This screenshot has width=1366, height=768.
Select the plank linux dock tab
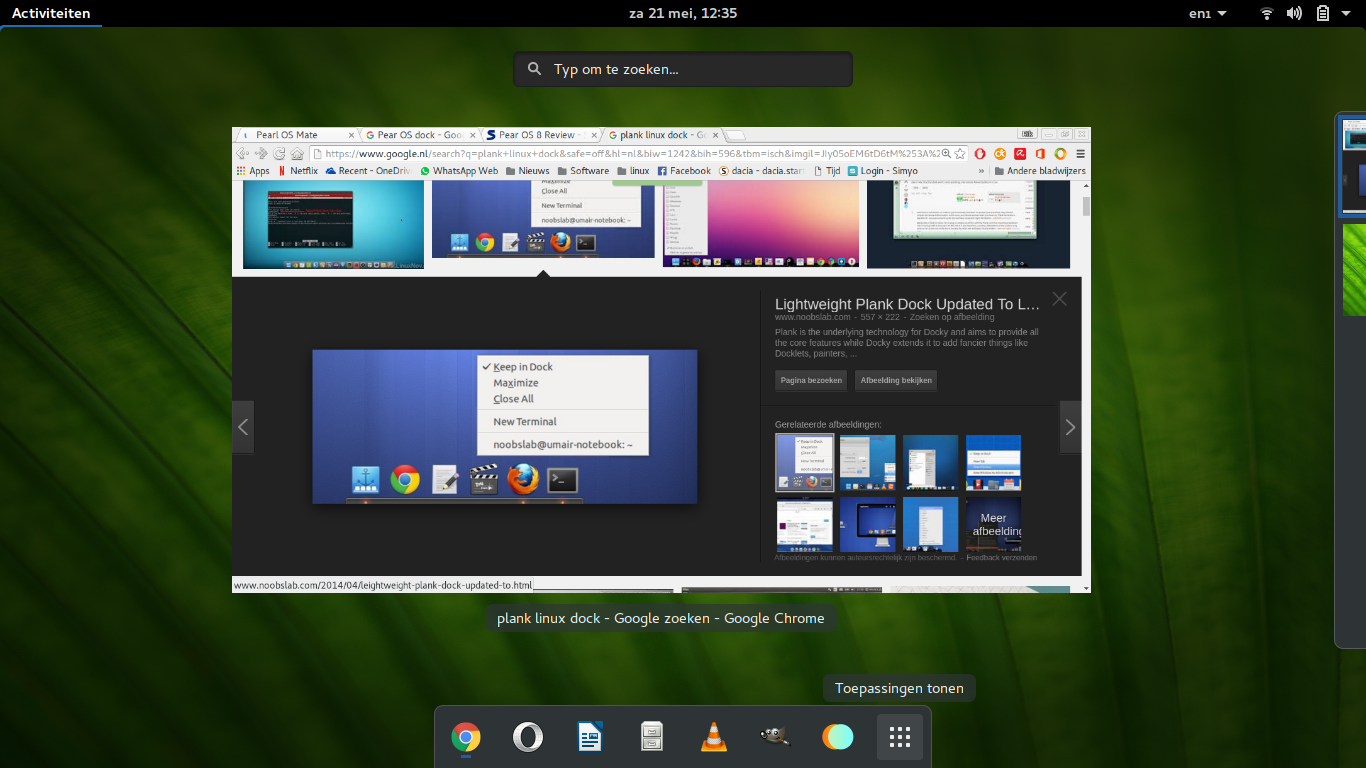point(664,135)
